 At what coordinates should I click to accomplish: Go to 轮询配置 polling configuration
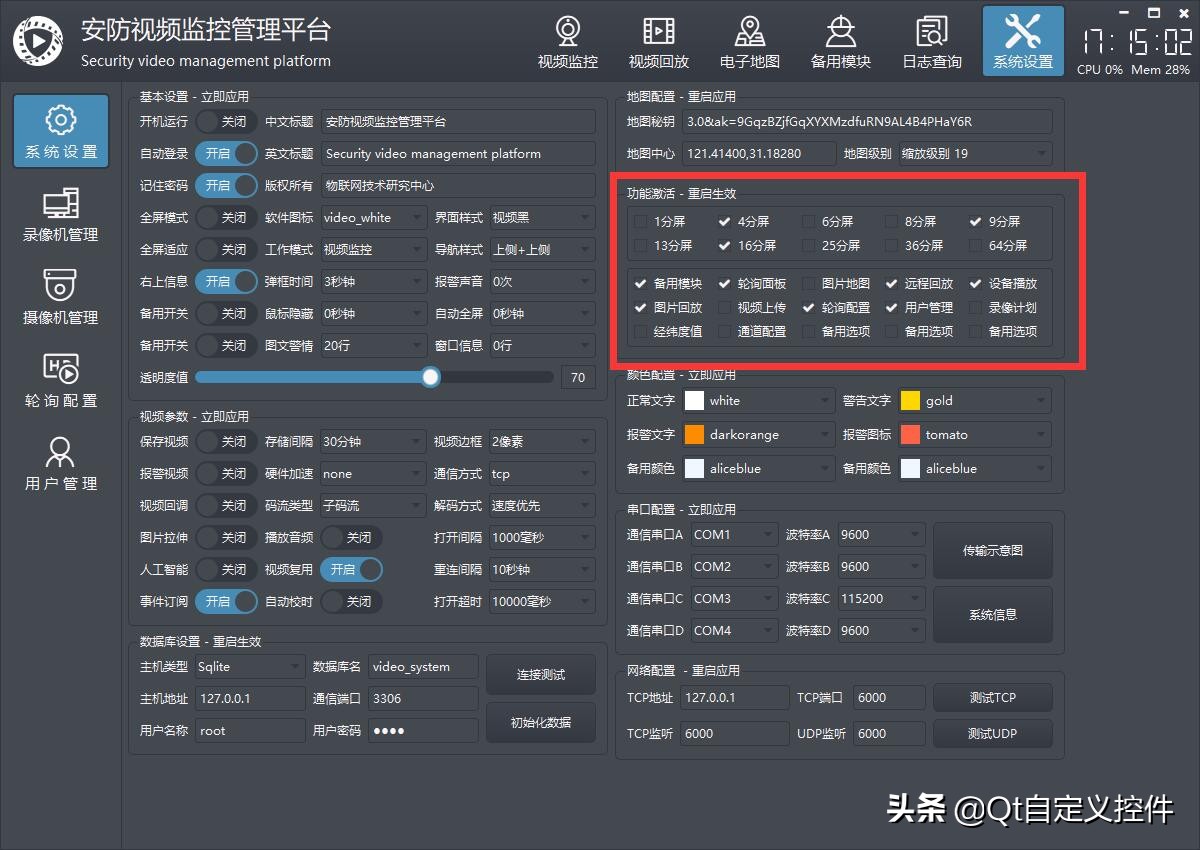coord(60,380)
